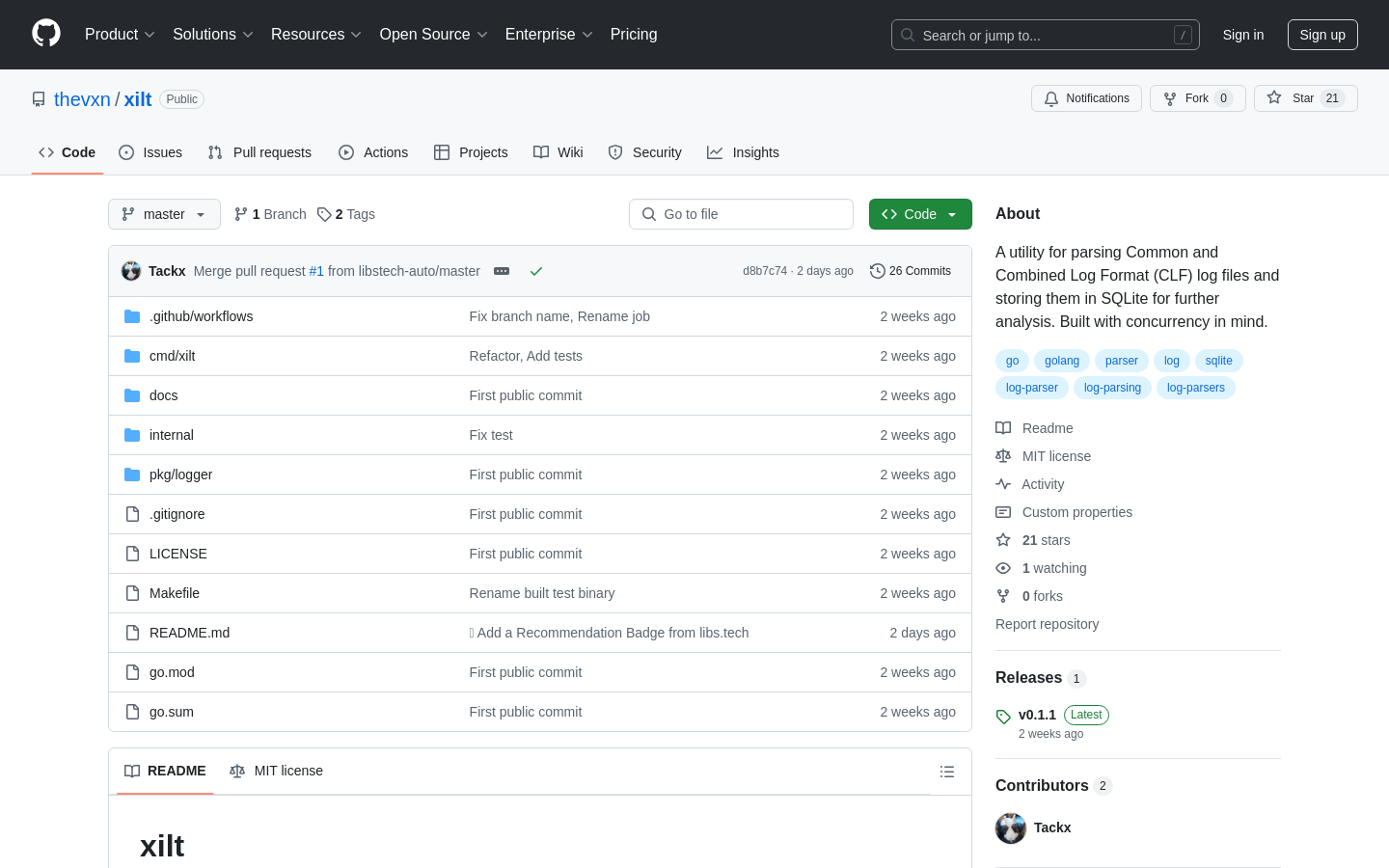The width and height of the screenshot is (1389, 868).
Task: Open the docs folder icon
Action: (x=132, y=395)
